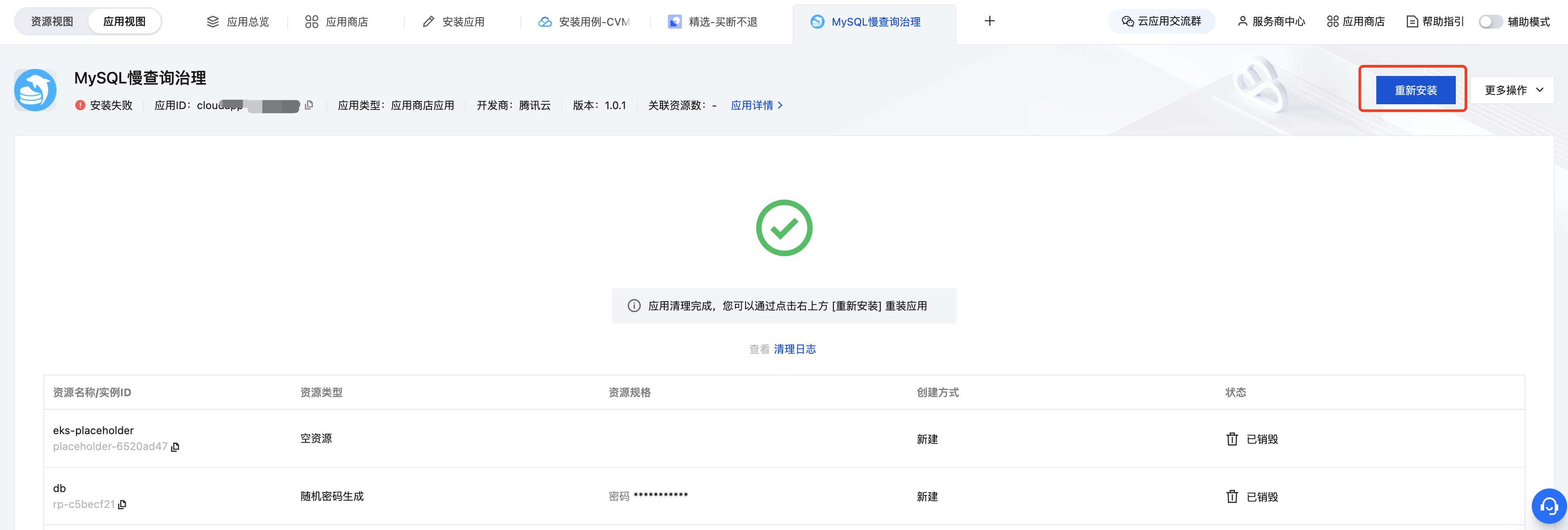Viewport: 1568px width, 530px height.
Task: Copy placeholder-6520ad47 instance ID
Action: click(175, 447)
